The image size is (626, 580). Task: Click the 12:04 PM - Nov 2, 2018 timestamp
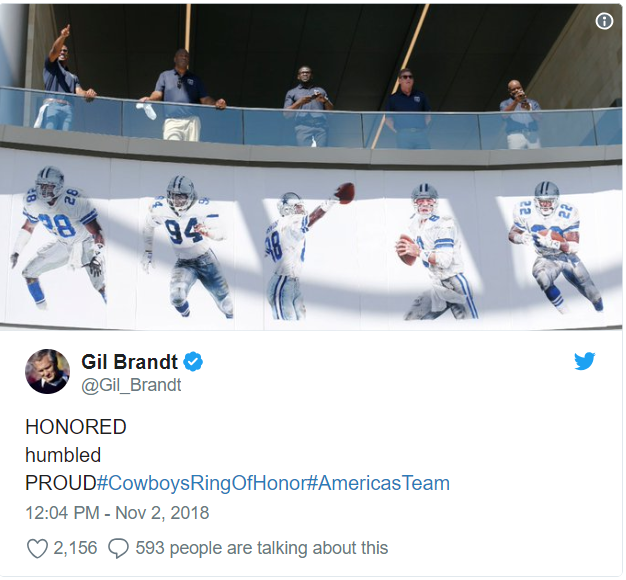tap(117, 513)
